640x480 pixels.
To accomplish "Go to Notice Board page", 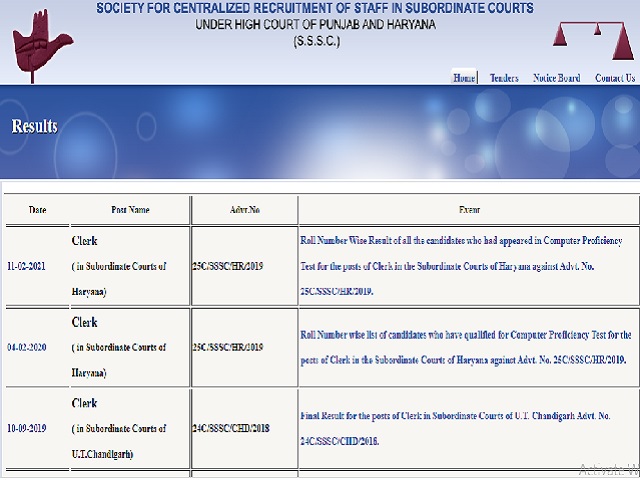I will click(x=556, y=78).
